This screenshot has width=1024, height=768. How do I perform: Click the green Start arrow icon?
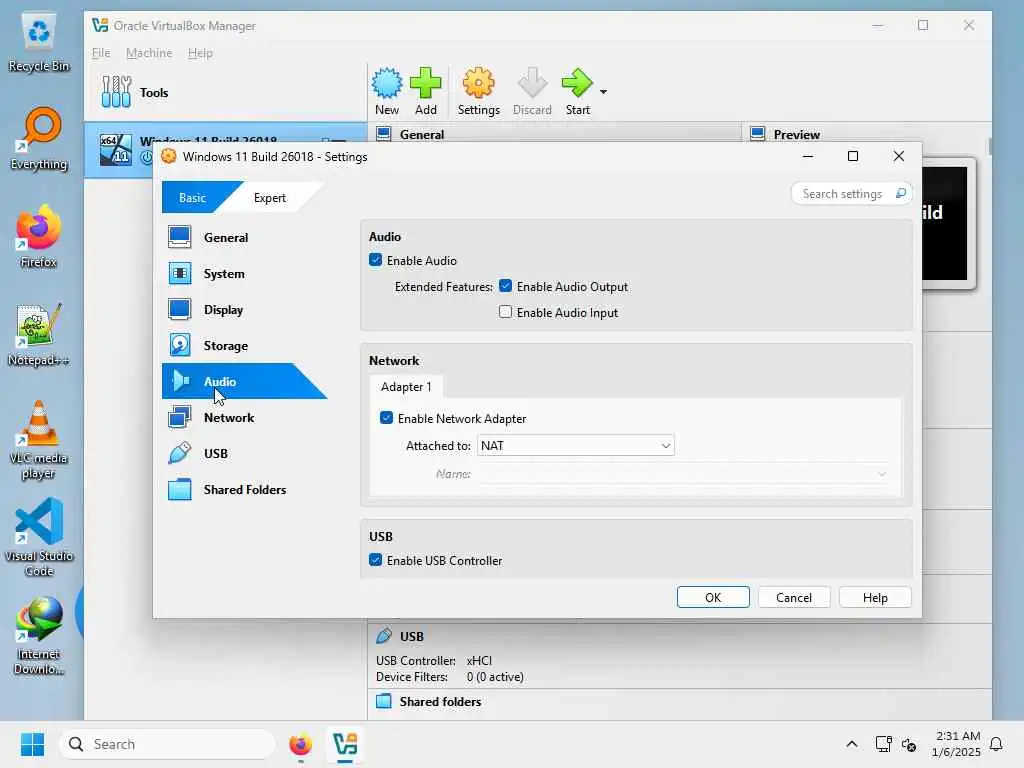(577, 84)
